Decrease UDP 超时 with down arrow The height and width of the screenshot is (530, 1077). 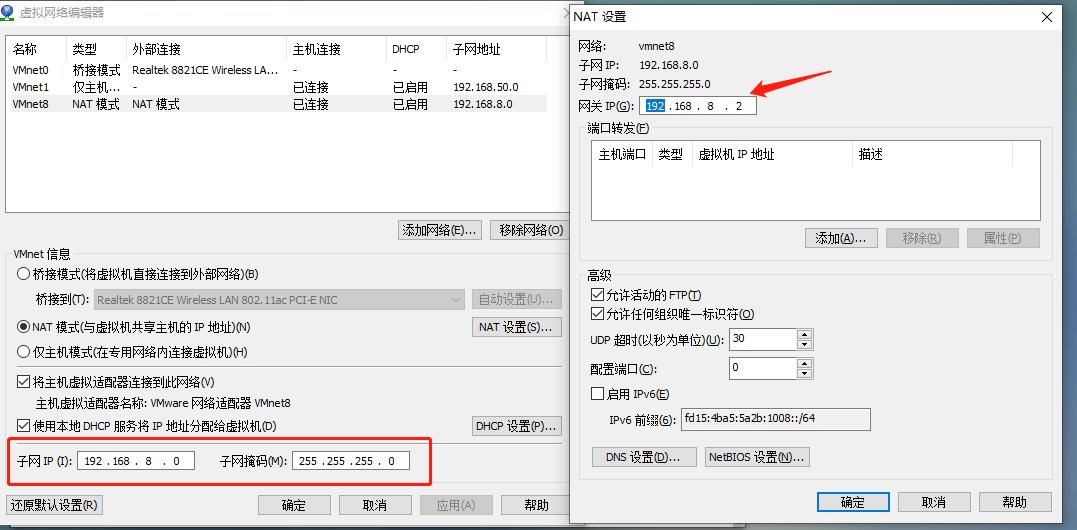click(804, 345)
